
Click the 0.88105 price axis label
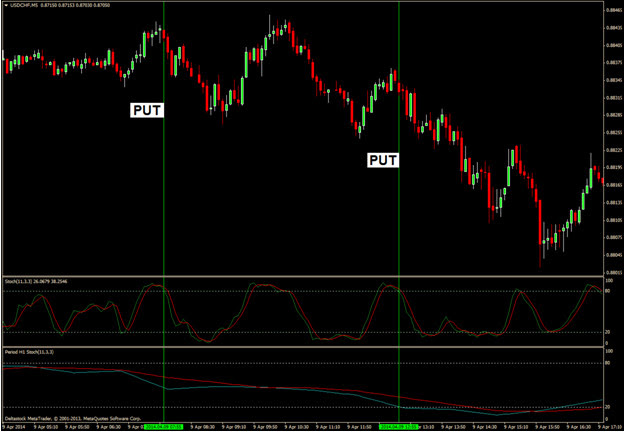click(x=614, y=220)
